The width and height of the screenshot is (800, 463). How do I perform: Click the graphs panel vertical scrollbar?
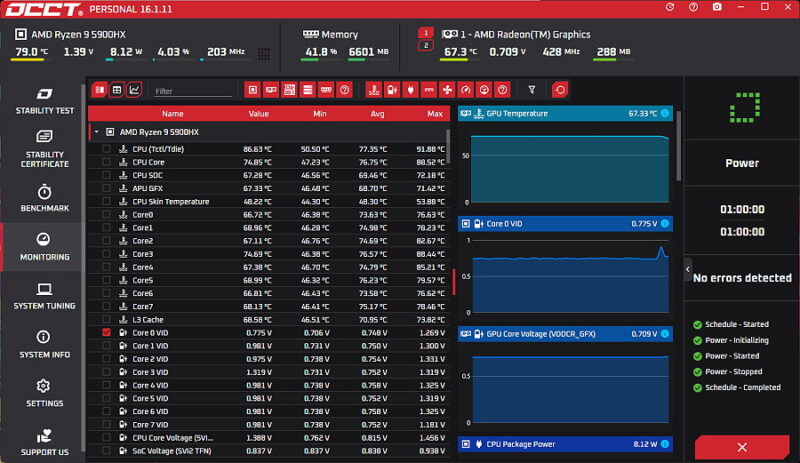679,147
